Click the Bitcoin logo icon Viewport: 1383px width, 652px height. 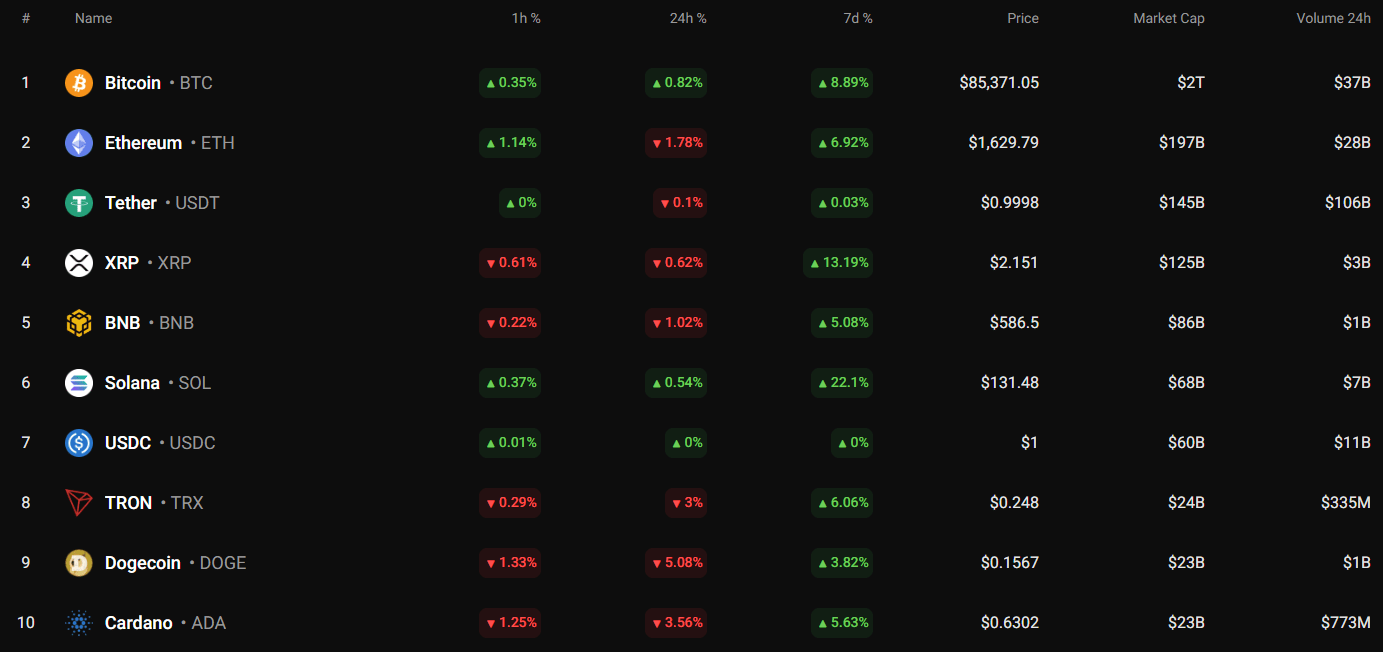pyautogui.click(x=79, y=83)
